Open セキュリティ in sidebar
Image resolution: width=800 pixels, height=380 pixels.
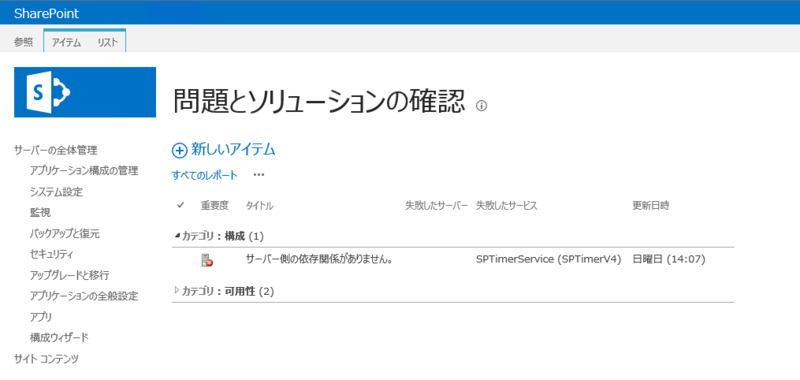[x=52, y=255]
